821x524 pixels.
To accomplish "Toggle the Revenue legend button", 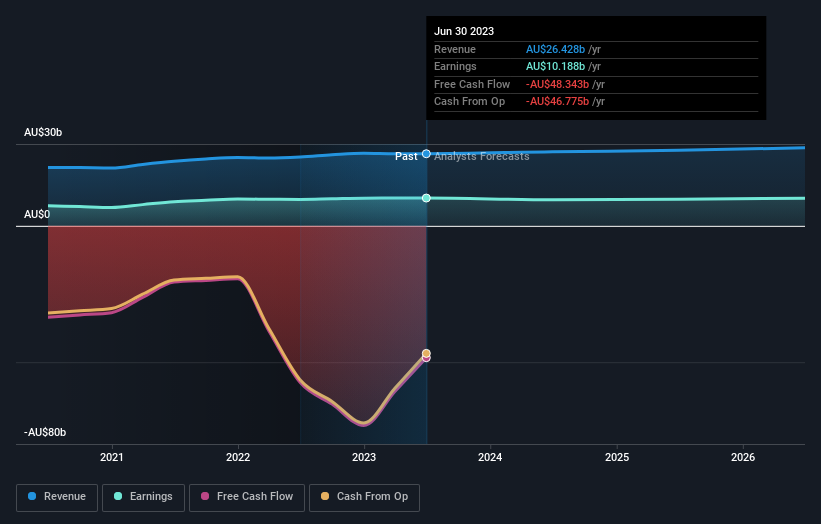I will (57, 497).
